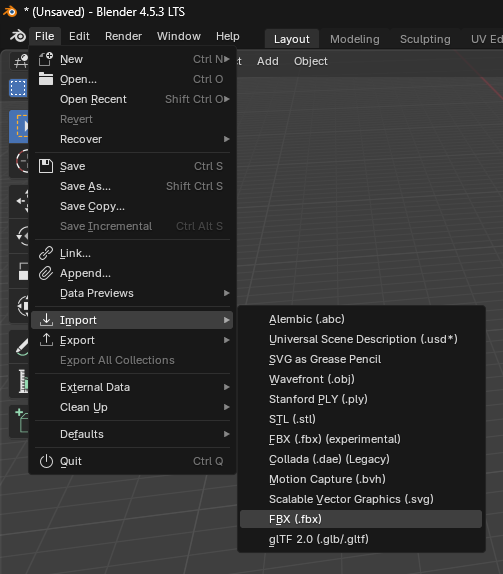The width and height of the screenshot is (503, 574).
Task: Open the File menu
Action: (45, 36)
